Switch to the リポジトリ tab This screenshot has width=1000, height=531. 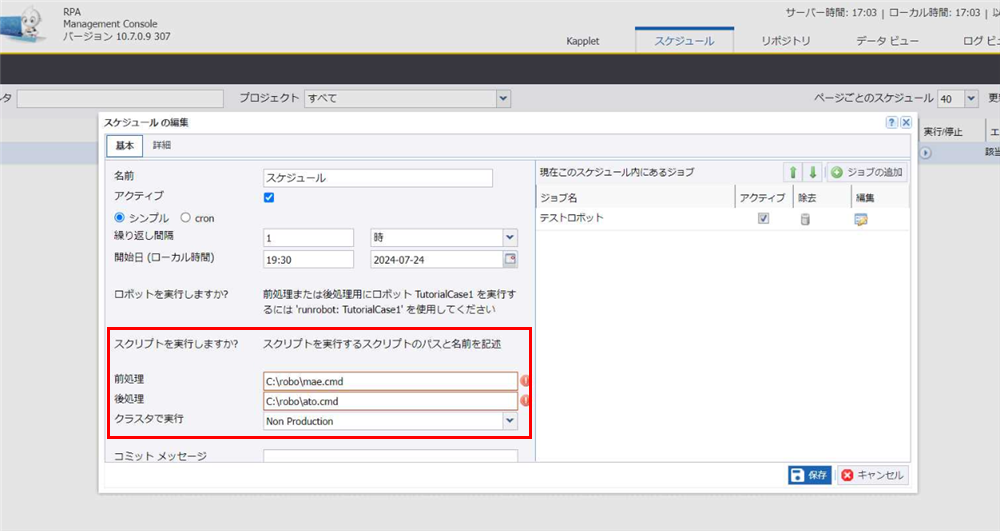click(786, 41)
